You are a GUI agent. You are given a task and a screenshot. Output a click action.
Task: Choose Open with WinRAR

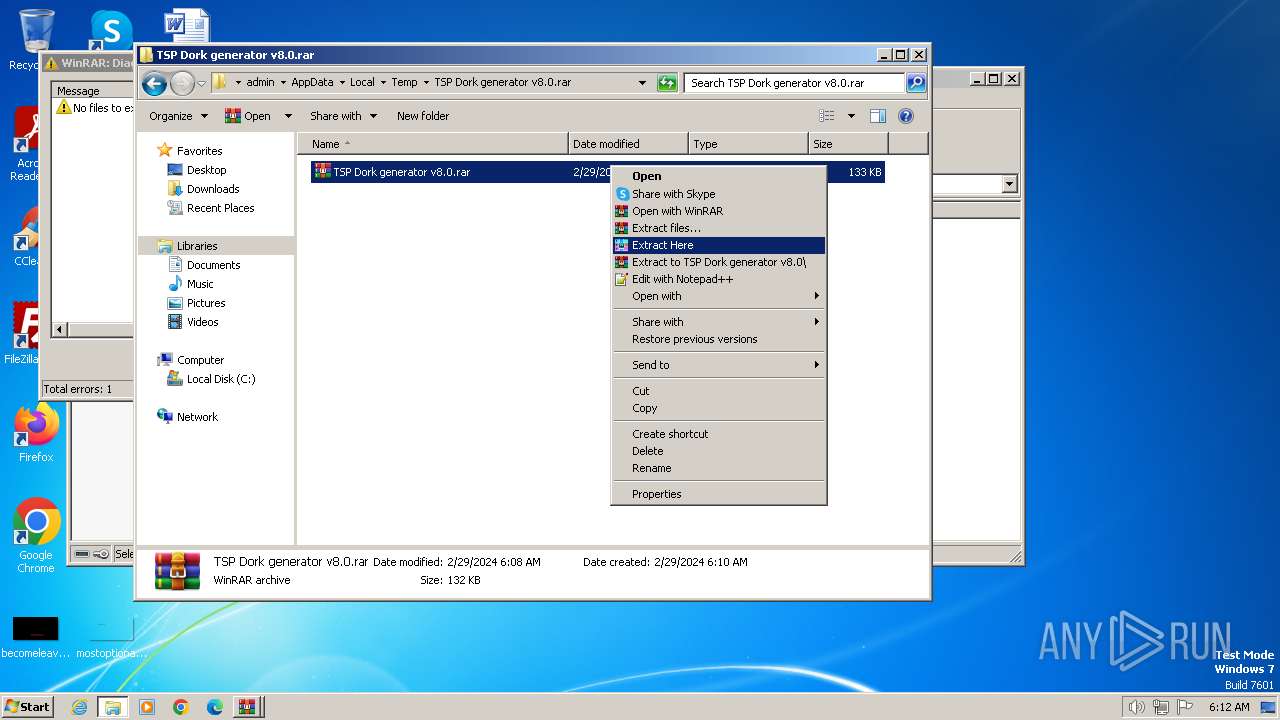tap(719, 211)
